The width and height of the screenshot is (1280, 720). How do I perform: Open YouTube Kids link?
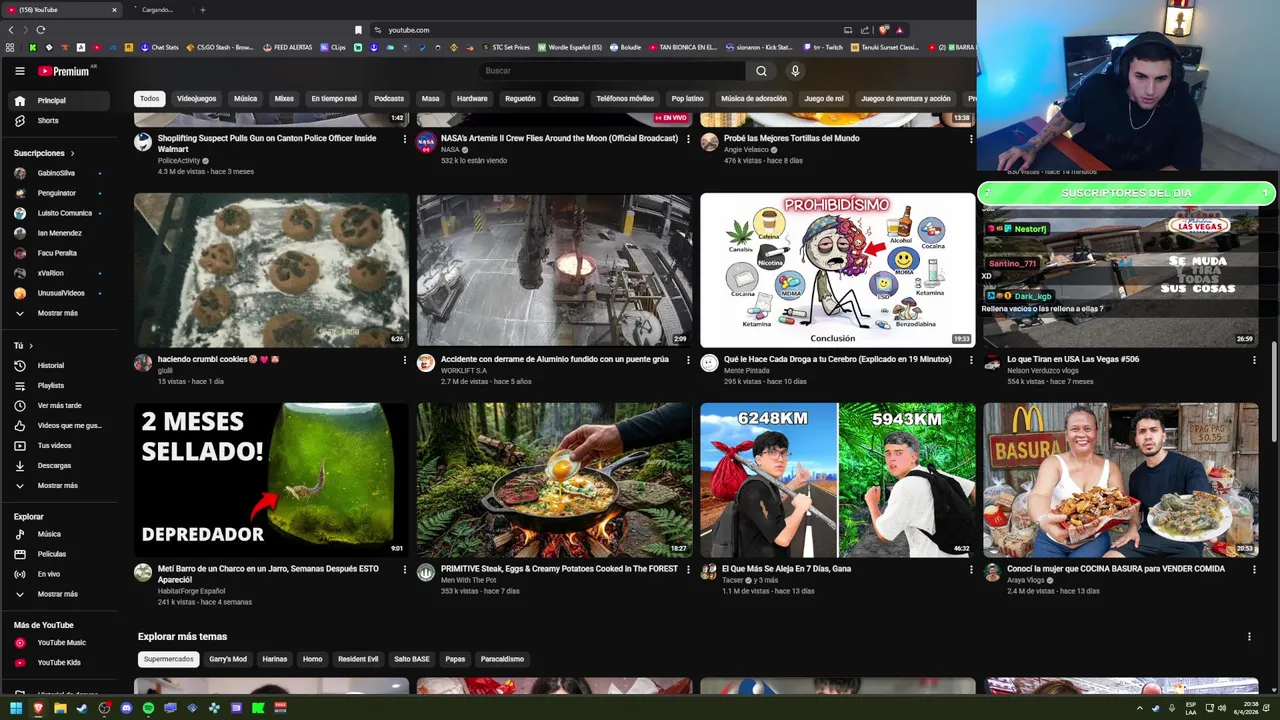60,663
